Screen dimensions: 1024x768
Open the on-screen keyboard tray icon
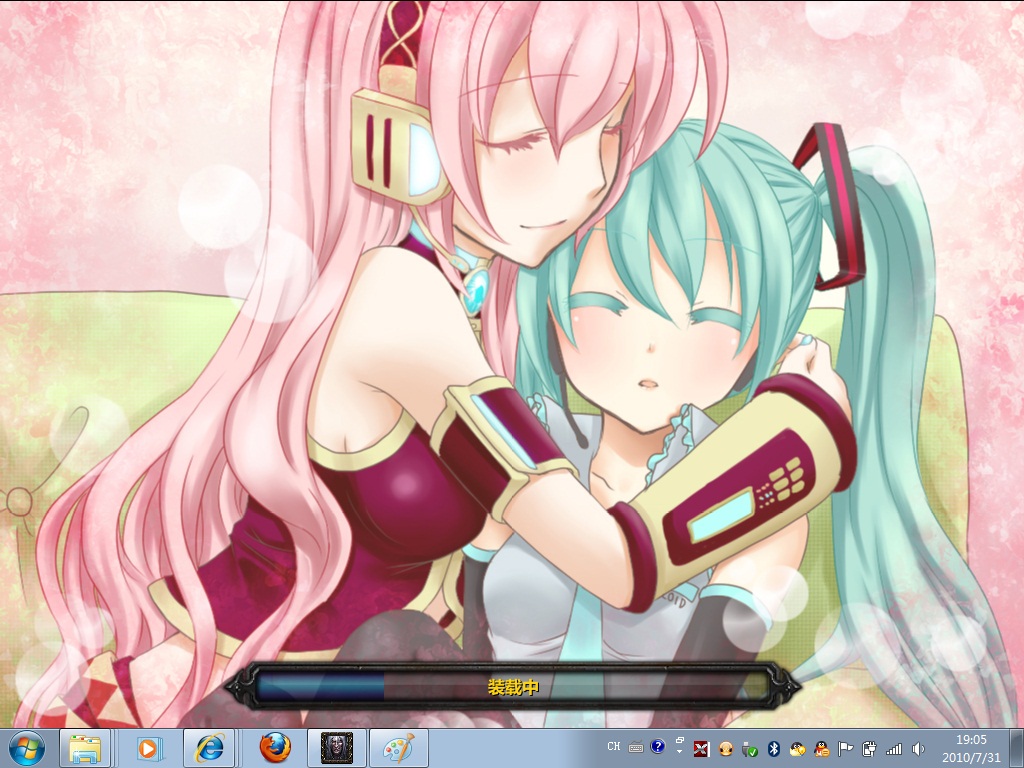pyautogui.click(x=636, y=747)
